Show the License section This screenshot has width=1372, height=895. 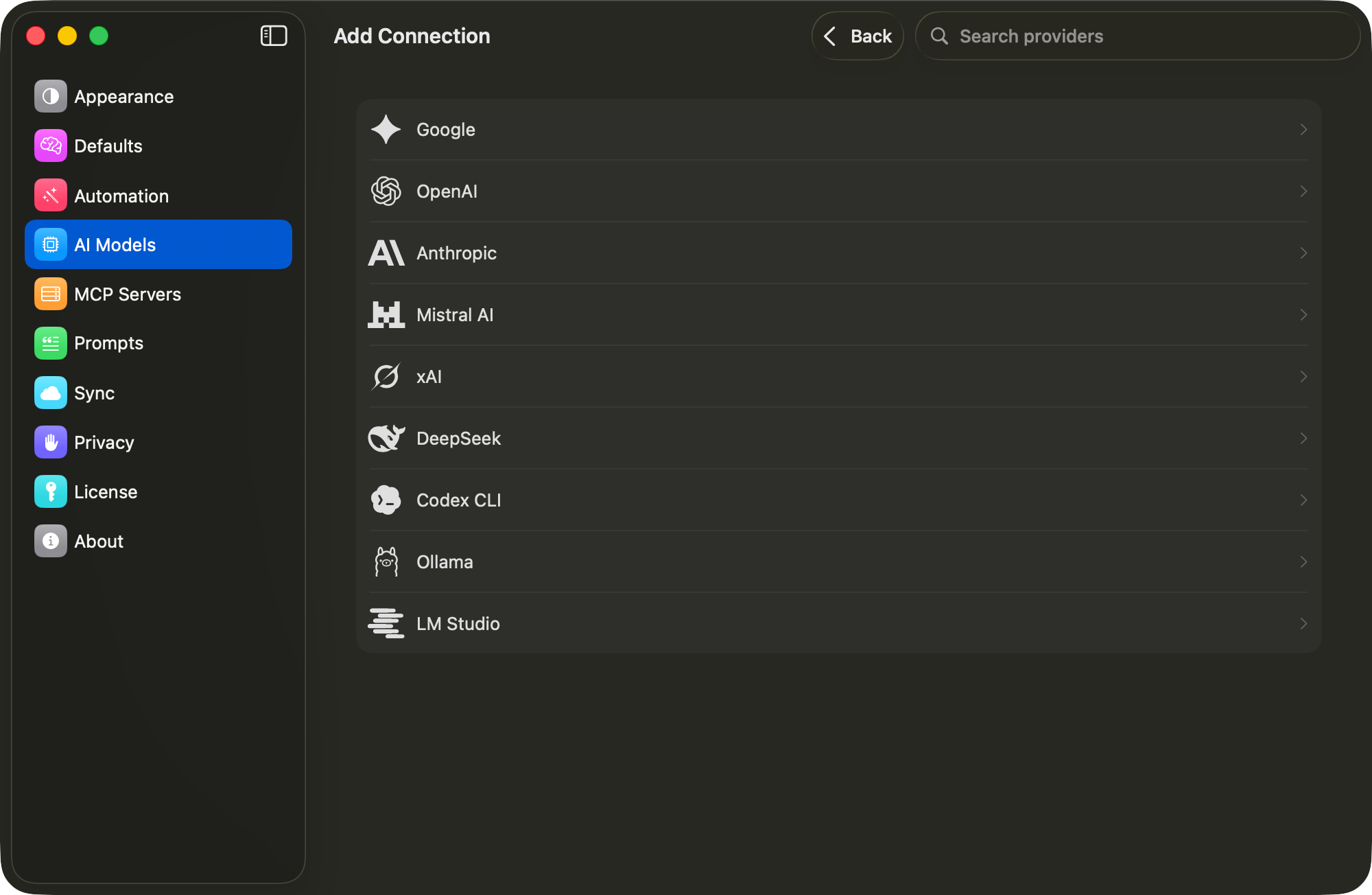(158, 491)
